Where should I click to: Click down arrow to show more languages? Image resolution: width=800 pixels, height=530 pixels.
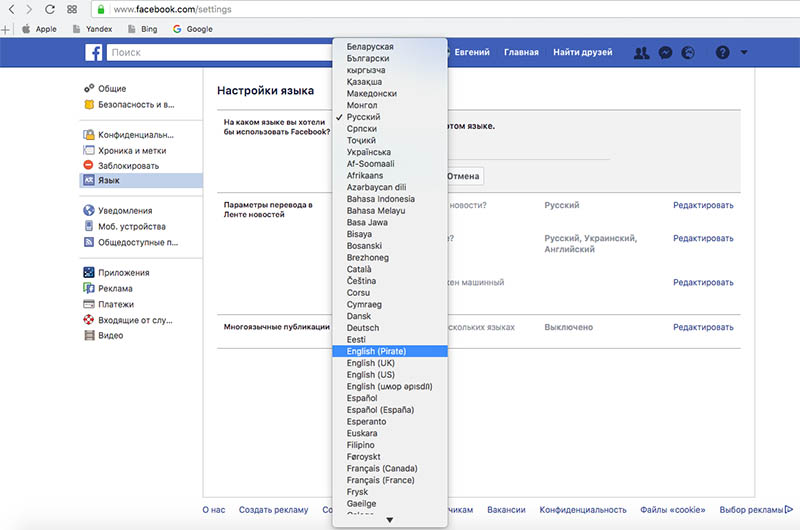point(390,520)
